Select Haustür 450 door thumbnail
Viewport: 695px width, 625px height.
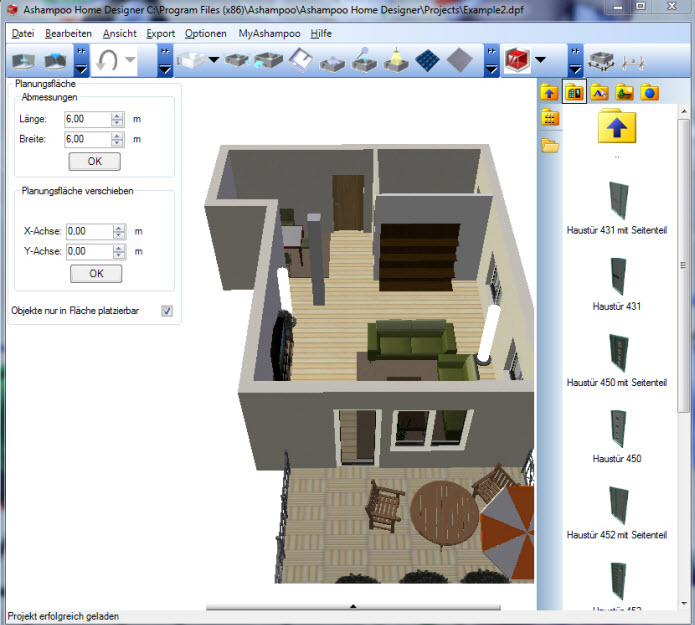tap(618, 429)
